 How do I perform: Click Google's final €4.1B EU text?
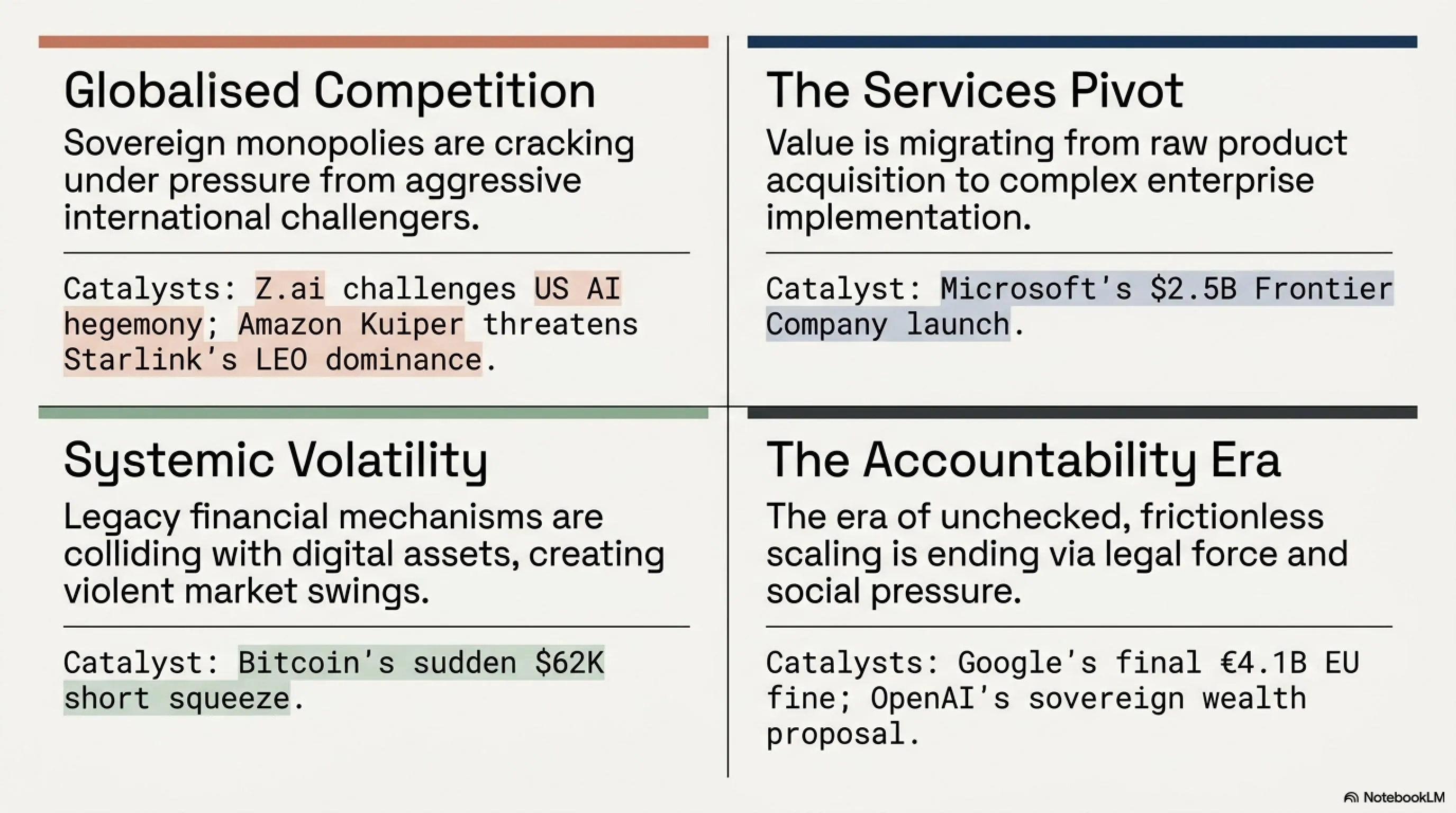[1158, 662]
